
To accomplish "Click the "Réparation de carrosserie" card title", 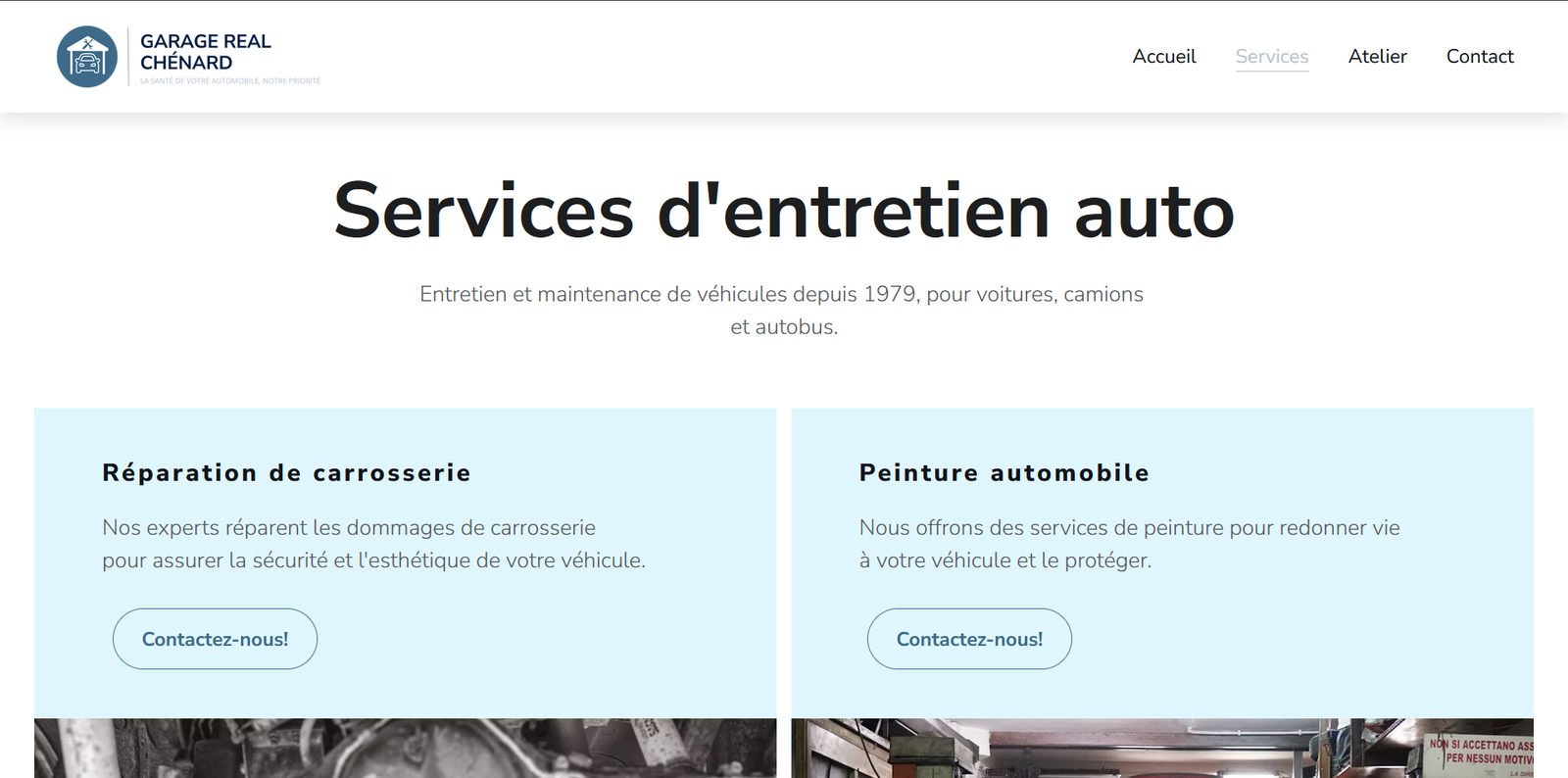I will point(286,473).
